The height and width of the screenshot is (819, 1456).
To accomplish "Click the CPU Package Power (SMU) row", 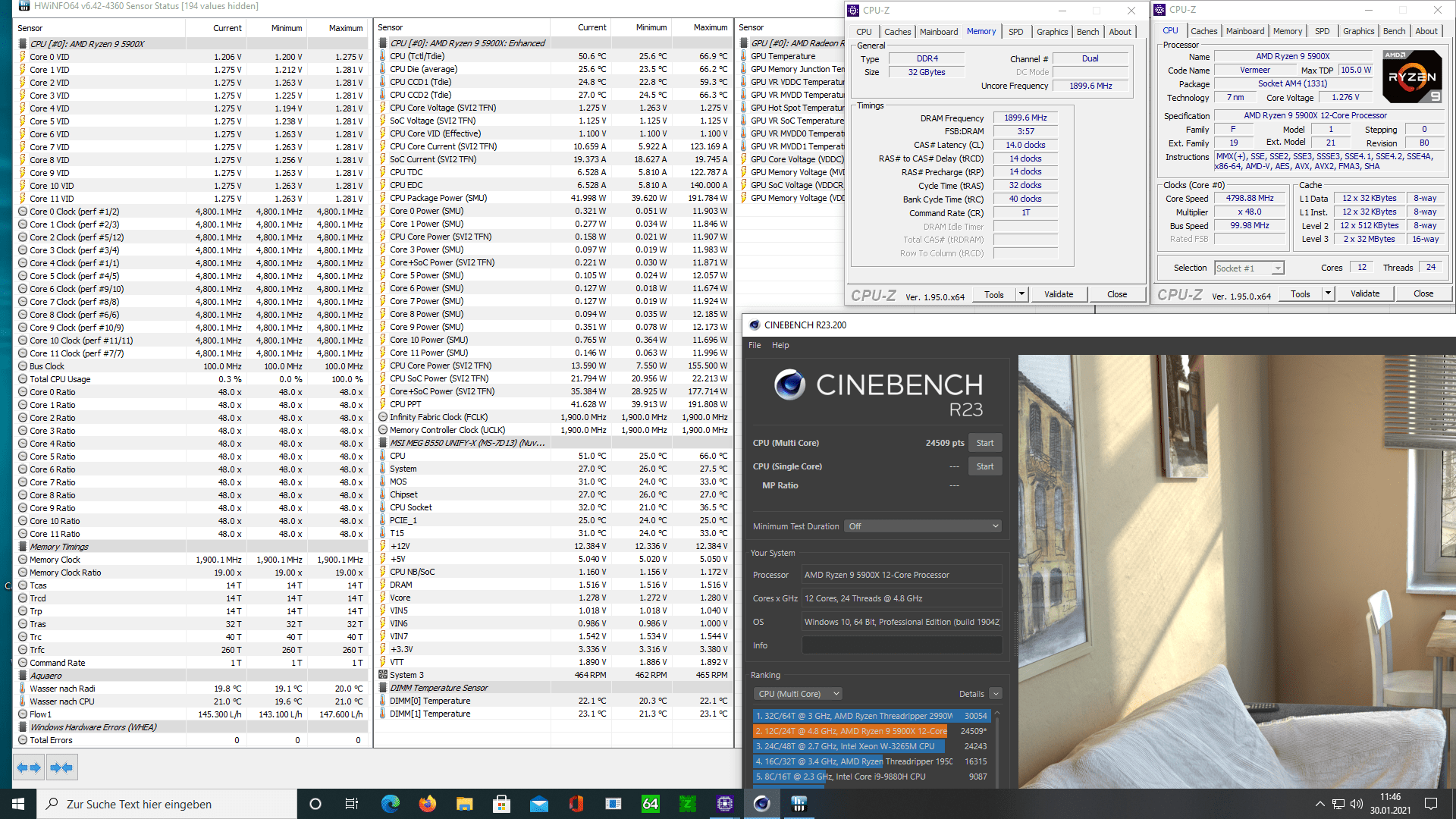I will 554,198.
